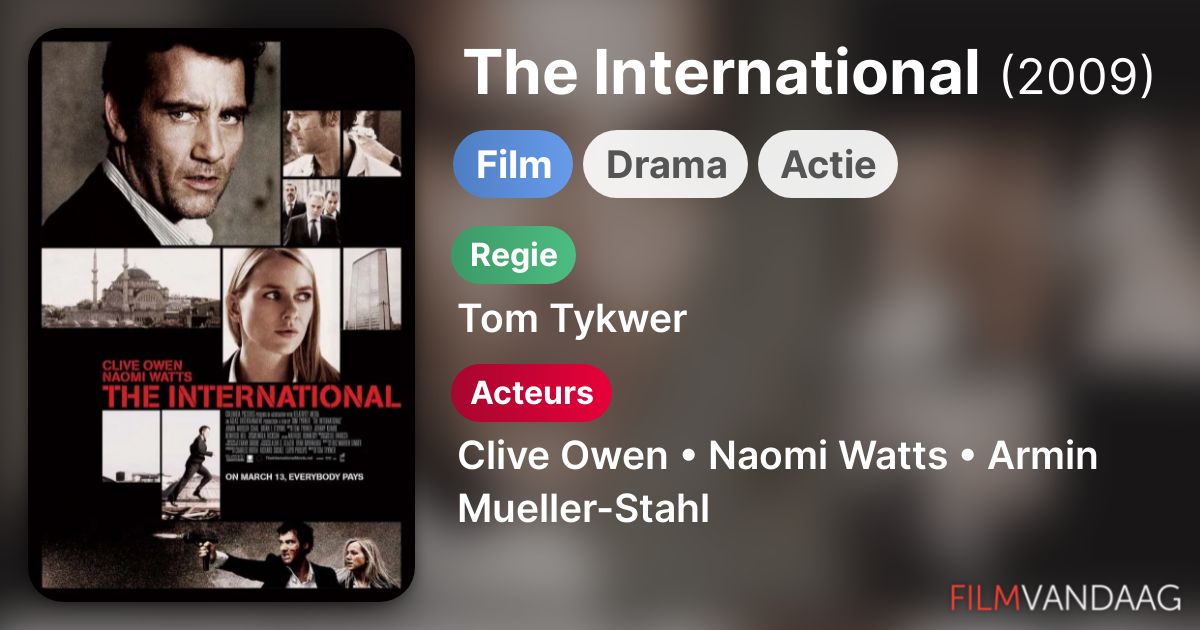The image size is (1200, 630).
Task: Select Naomi Watts in the actors list
Action: pos(828,456)
